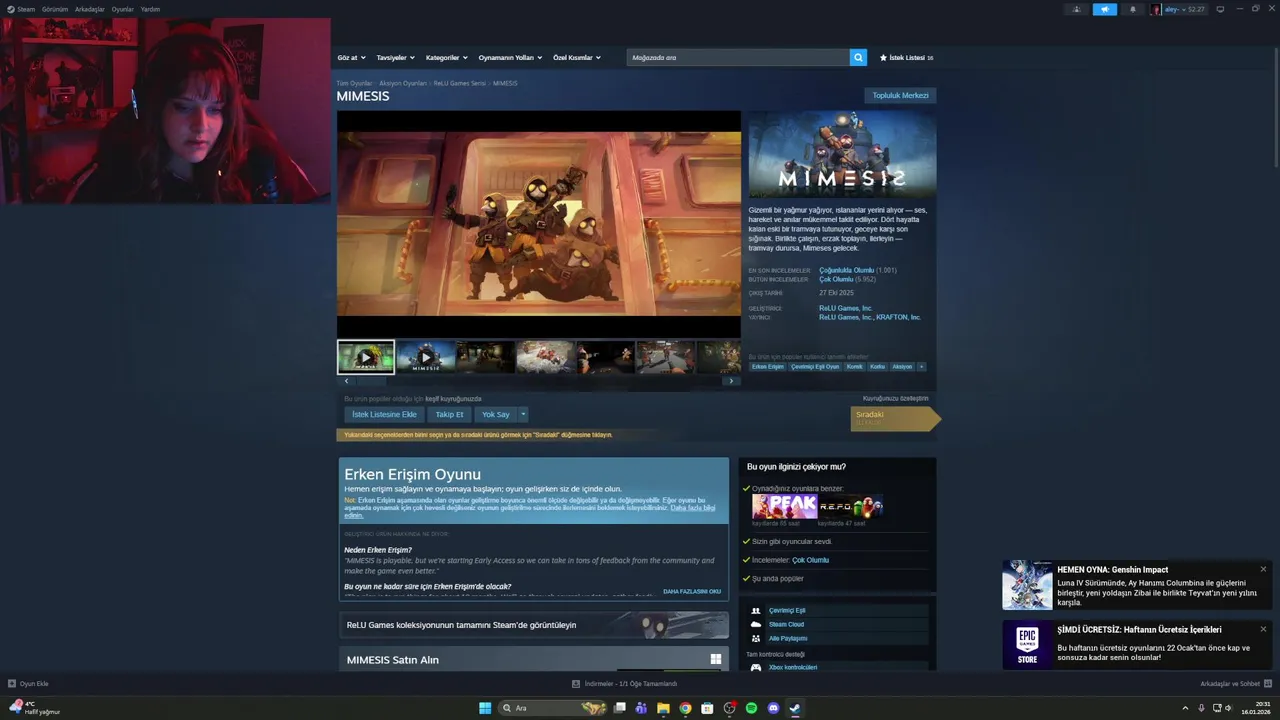Click the İndirmeler download icon
1280x720 pixels.
pyautogui.click(x=576, y=684)
